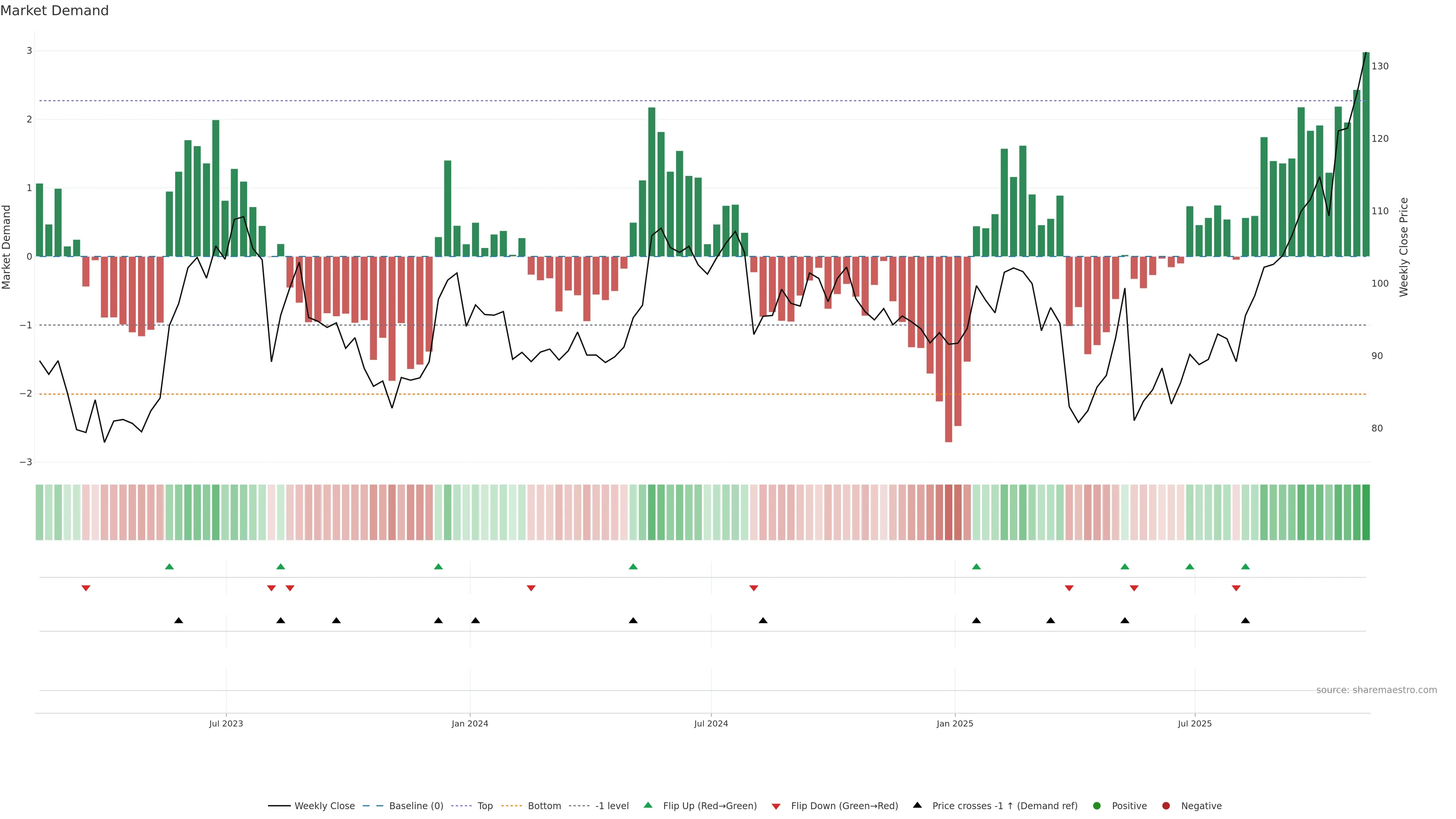Click the darkest green heatmap cell at far right

click(1365, 512)
